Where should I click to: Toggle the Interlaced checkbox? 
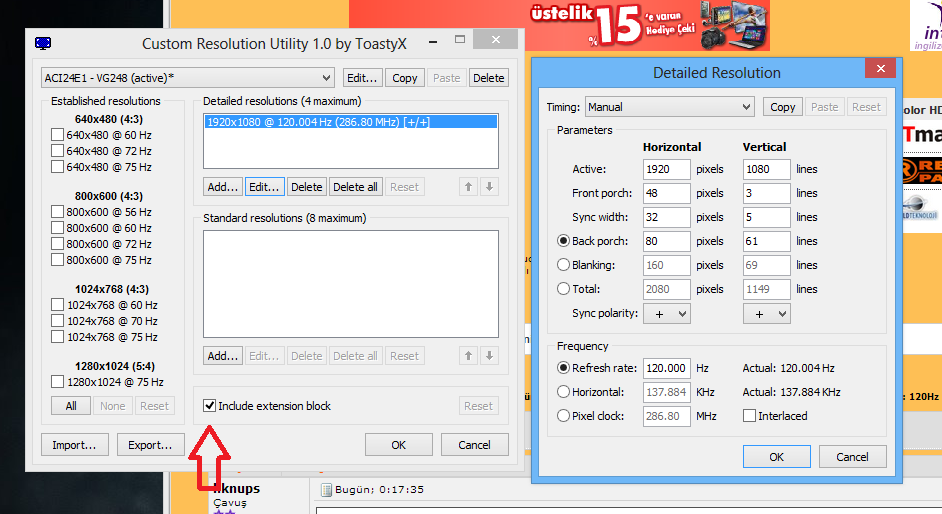pos(750,416)
